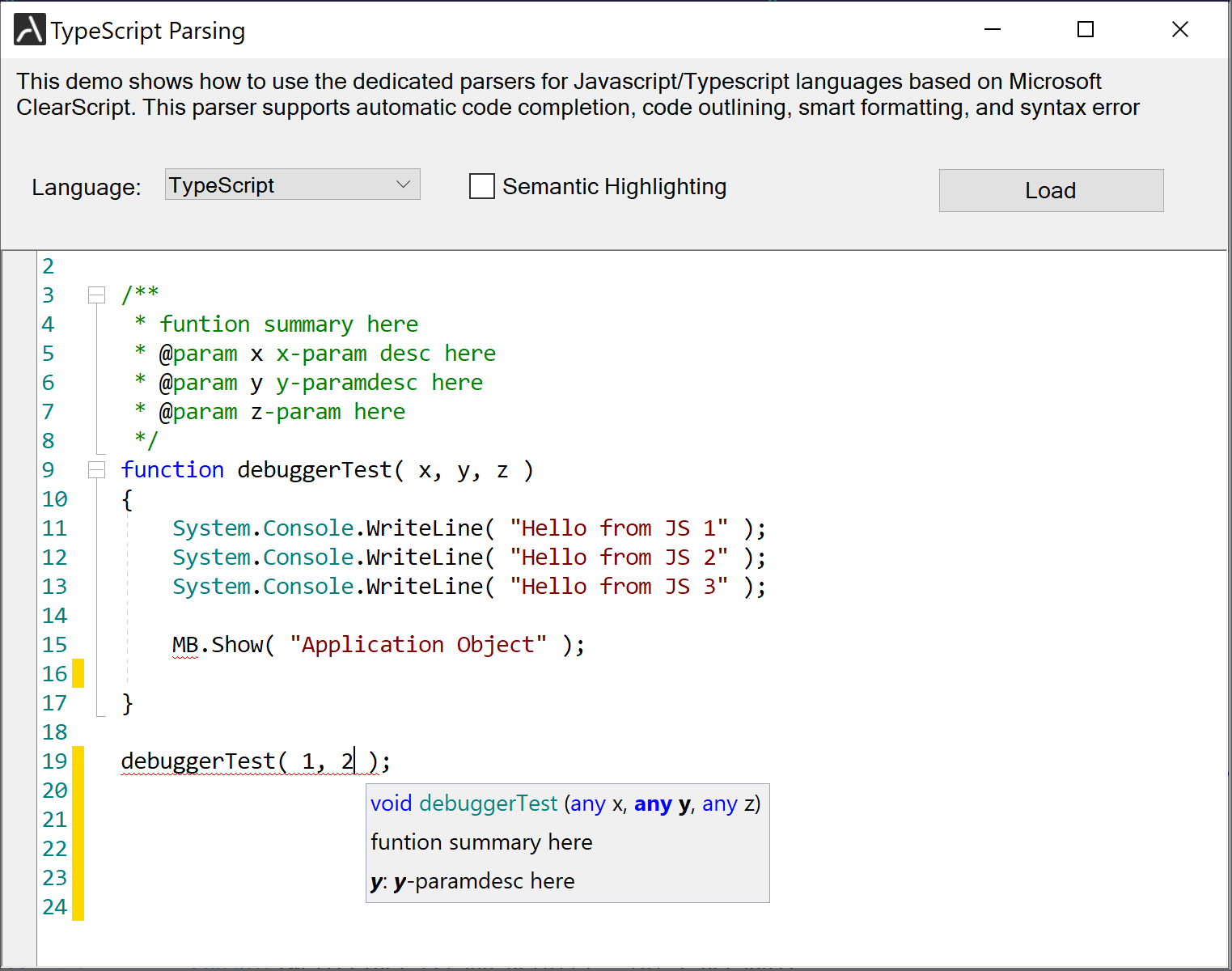The image size is (1232, 971).
Task: Minimize the TypeScript Parsing window
Action: (x=993, y=30)
